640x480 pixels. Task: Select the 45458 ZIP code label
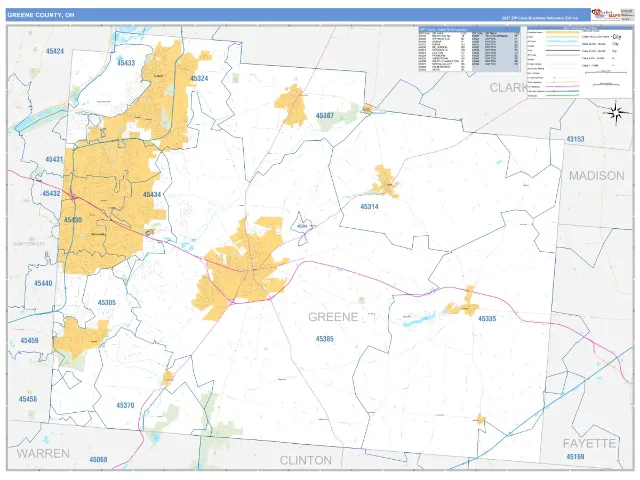(28, 399)
